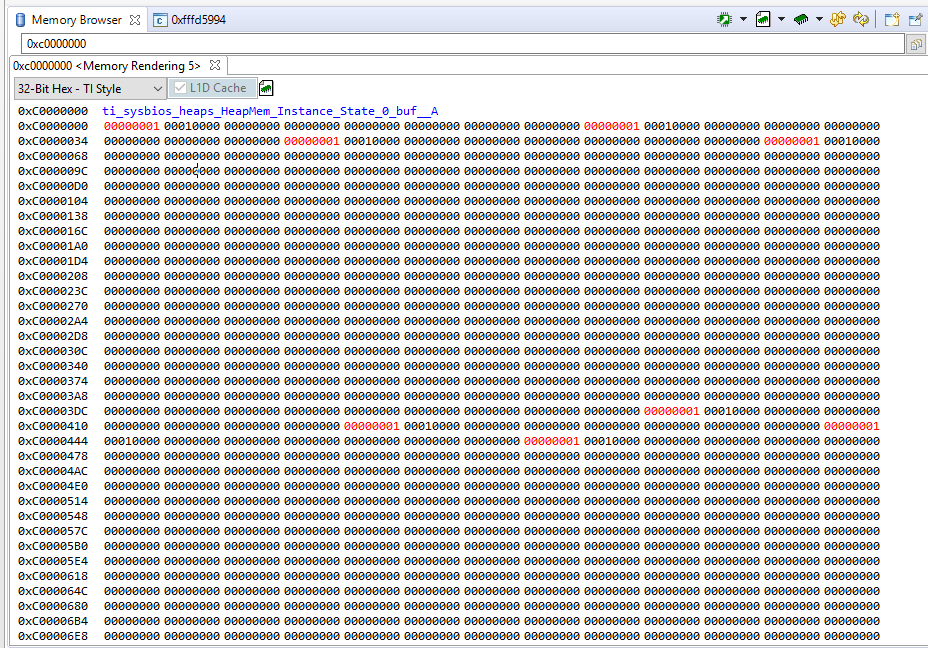Click address 0xC000023C row label

(53, 291)
